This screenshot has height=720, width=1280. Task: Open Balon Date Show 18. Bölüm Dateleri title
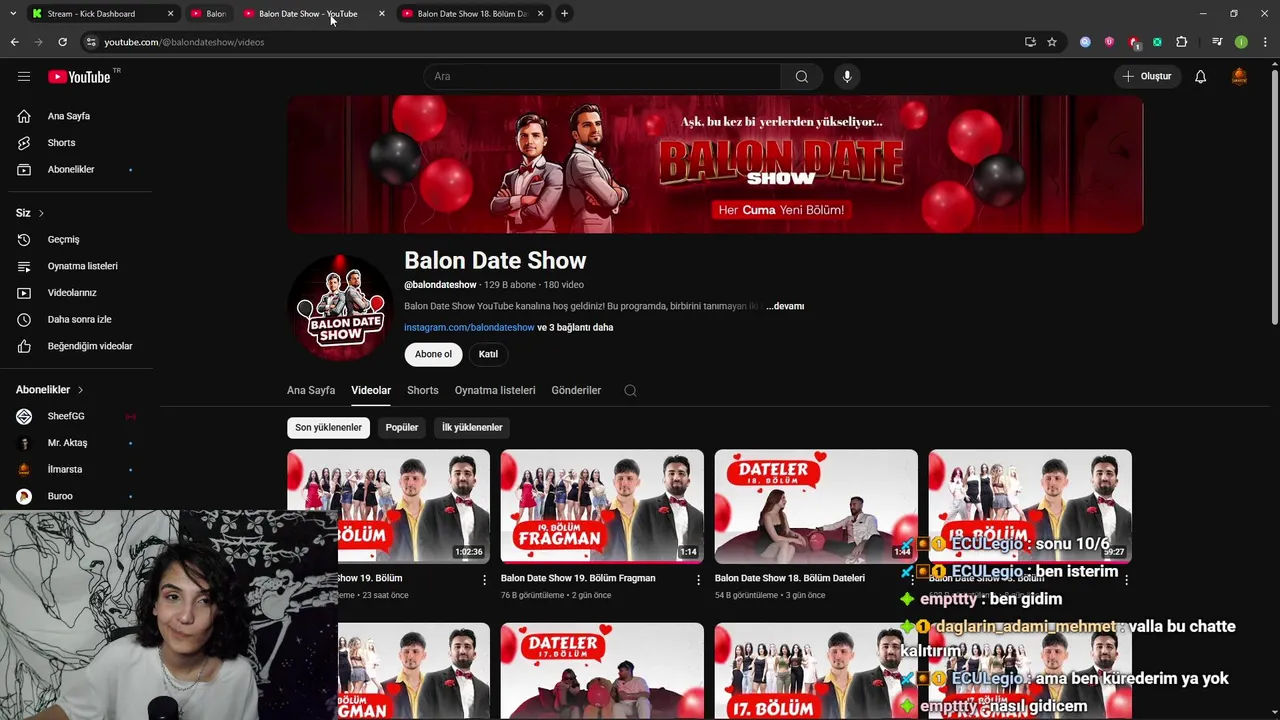[x=790, y=578]
